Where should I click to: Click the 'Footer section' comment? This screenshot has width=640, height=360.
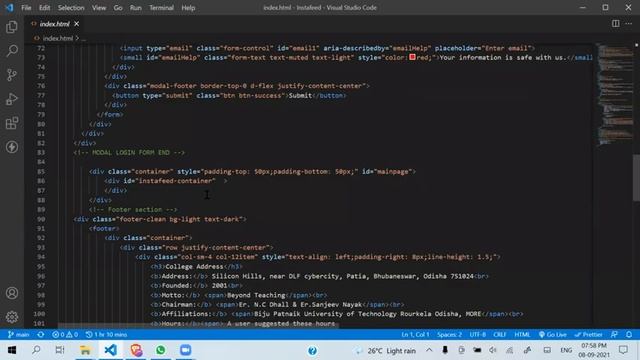tap(135, 209)
